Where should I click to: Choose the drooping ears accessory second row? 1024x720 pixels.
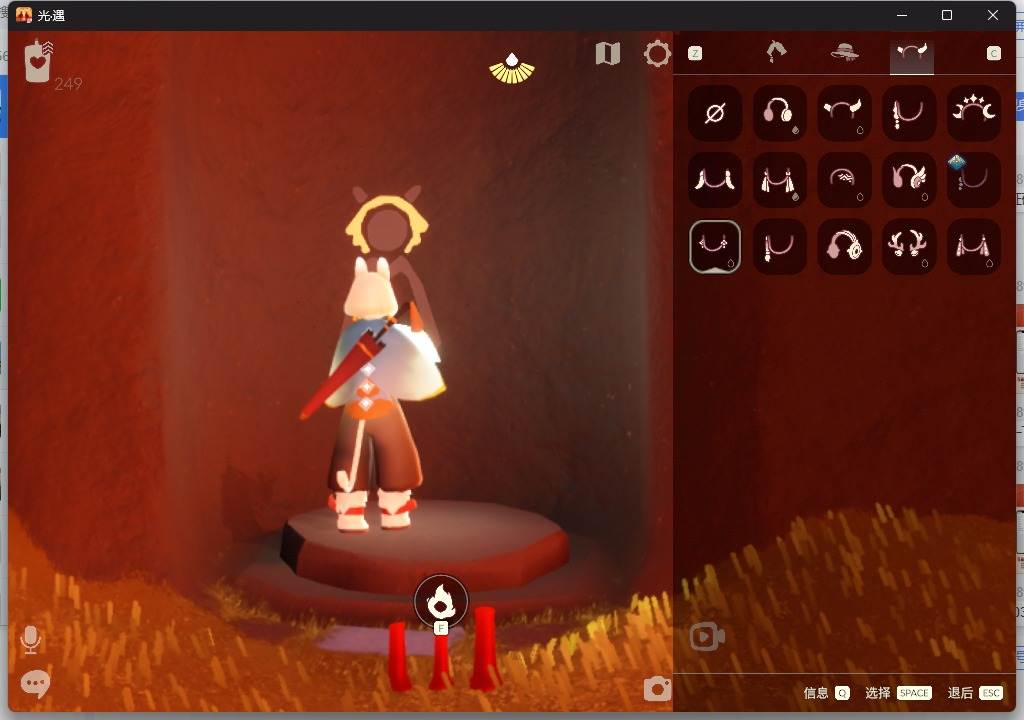714,180
